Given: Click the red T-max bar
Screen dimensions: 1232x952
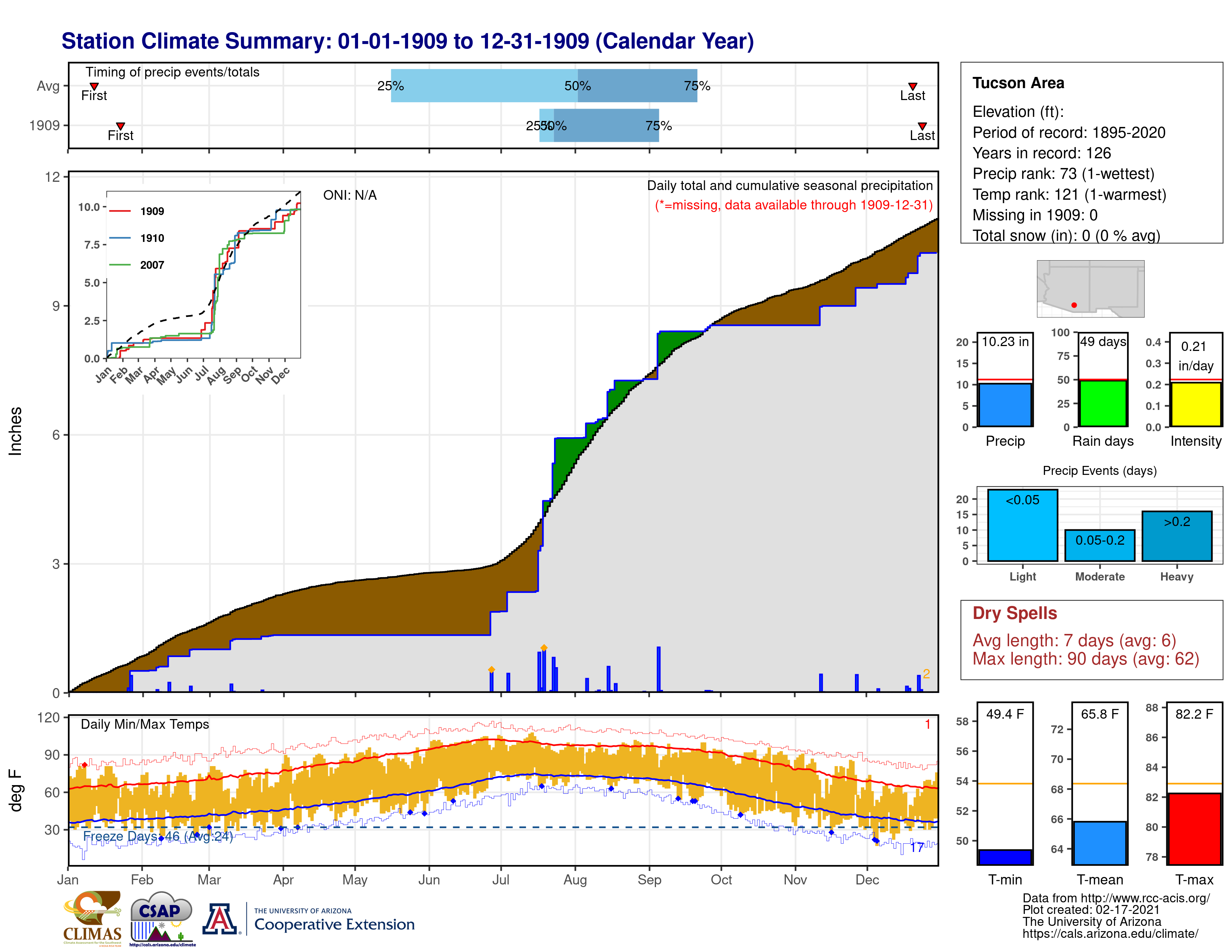Looking at the screenshot, I should coord(1194,828).
